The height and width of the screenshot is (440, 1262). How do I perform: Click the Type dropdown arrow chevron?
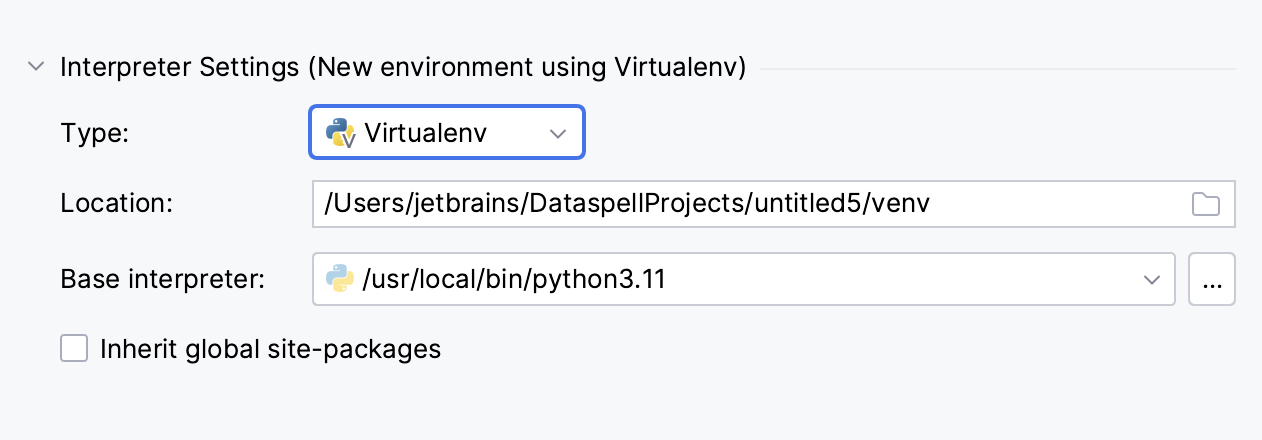(x=558, y=133)
